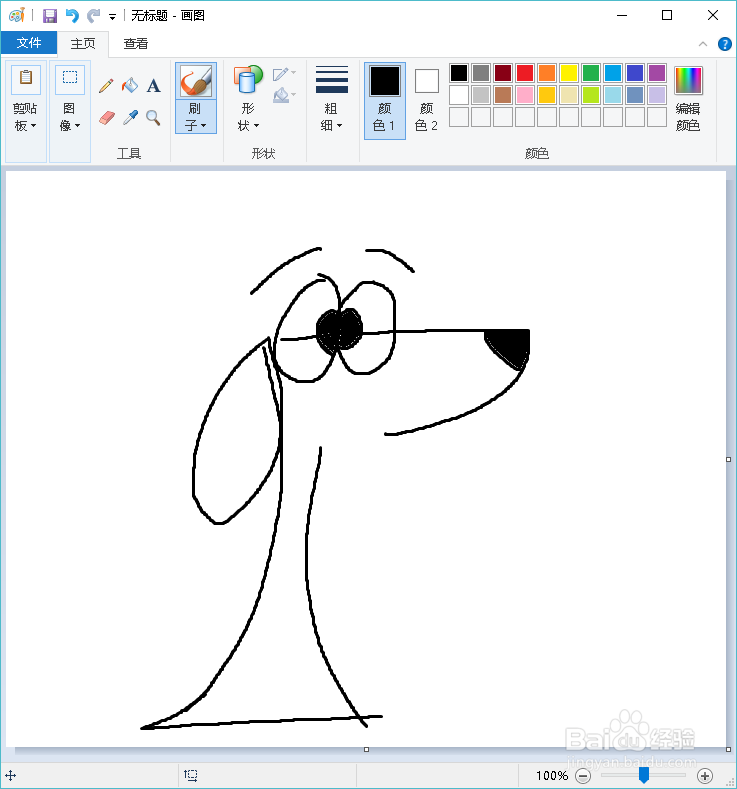
Task: Select the Text tool
Action: click(153, 86)
